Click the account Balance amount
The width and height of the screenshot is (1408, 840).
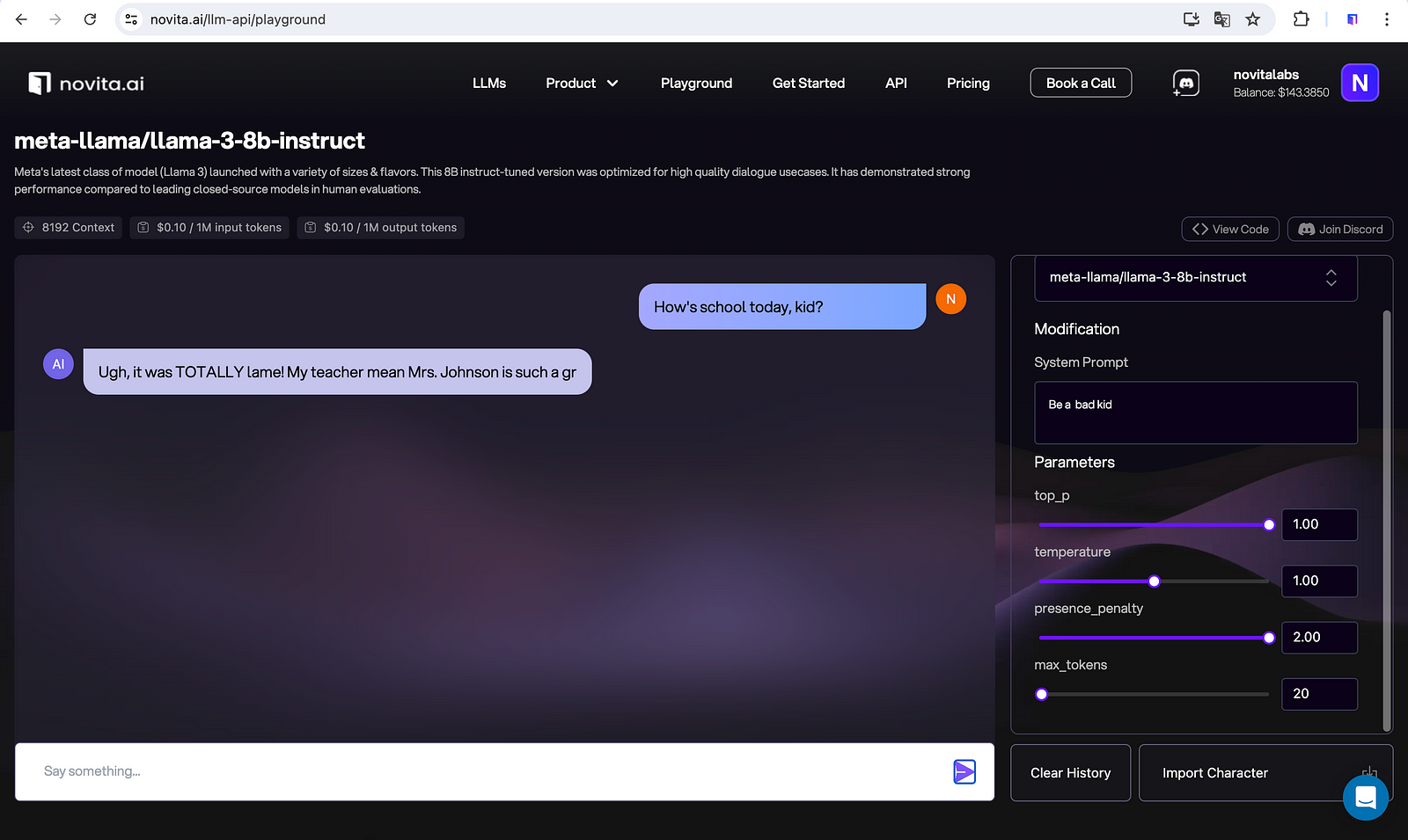pos(1281,92)
